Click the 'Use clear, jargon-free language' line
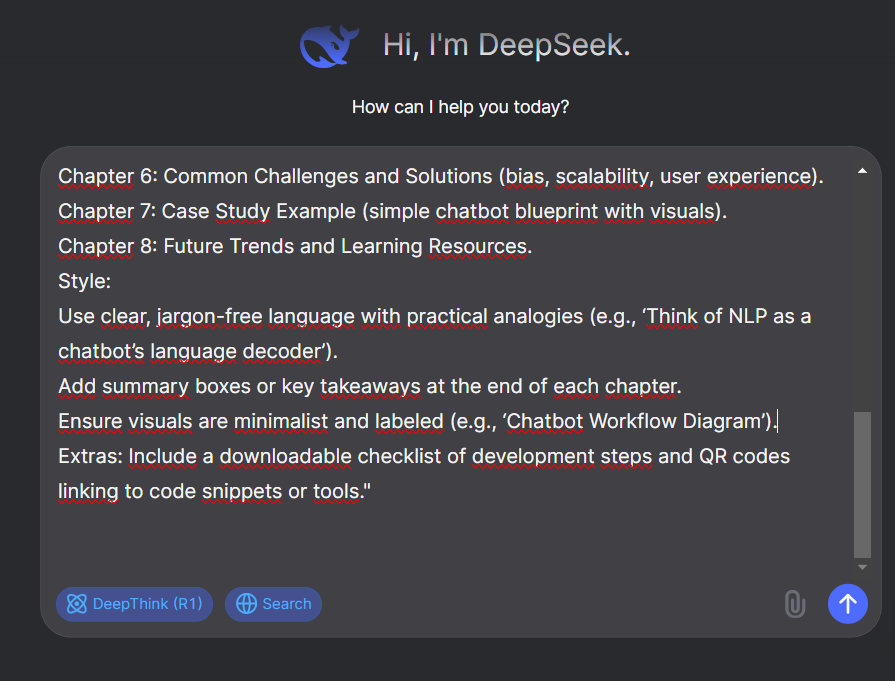The width and height of the screenshot is (895, 681). point(434,316)
